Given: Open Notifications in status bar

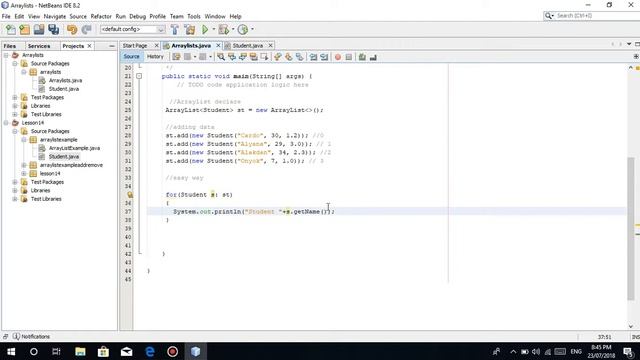Looking at the screenshot, I should point(31,336).
